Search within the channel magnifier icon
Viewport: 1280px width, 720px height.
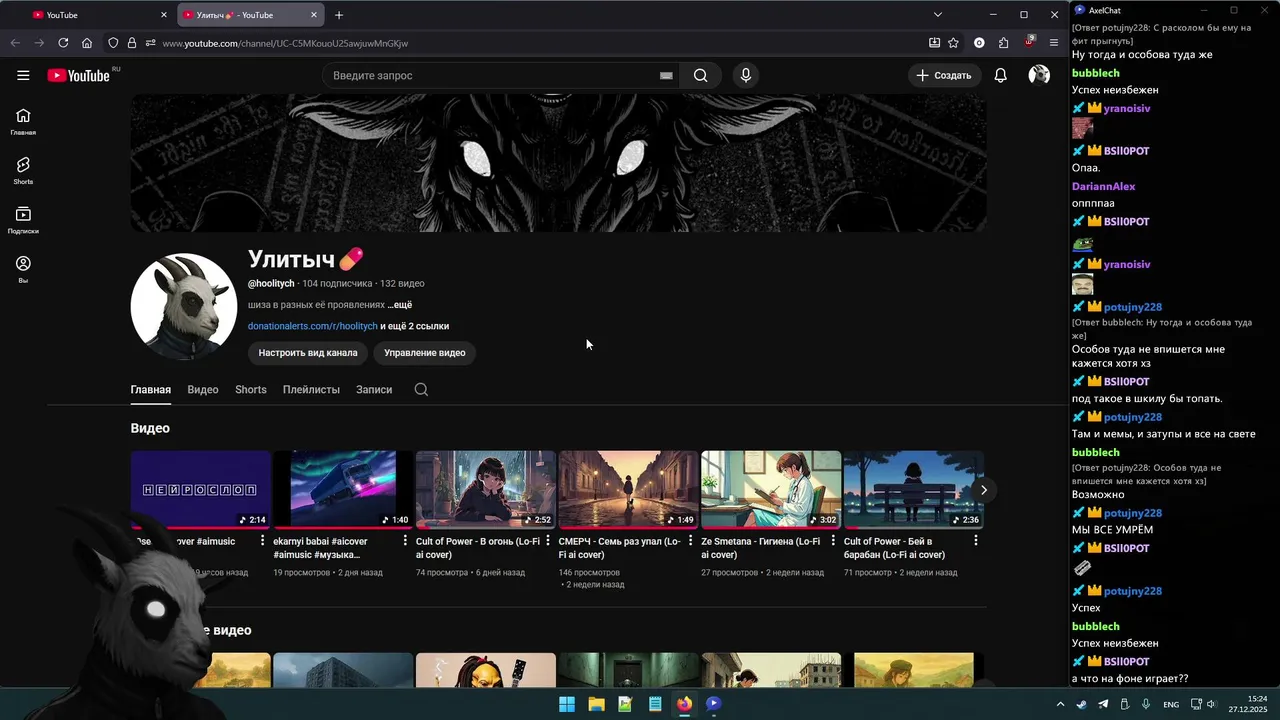click(421, 390)
